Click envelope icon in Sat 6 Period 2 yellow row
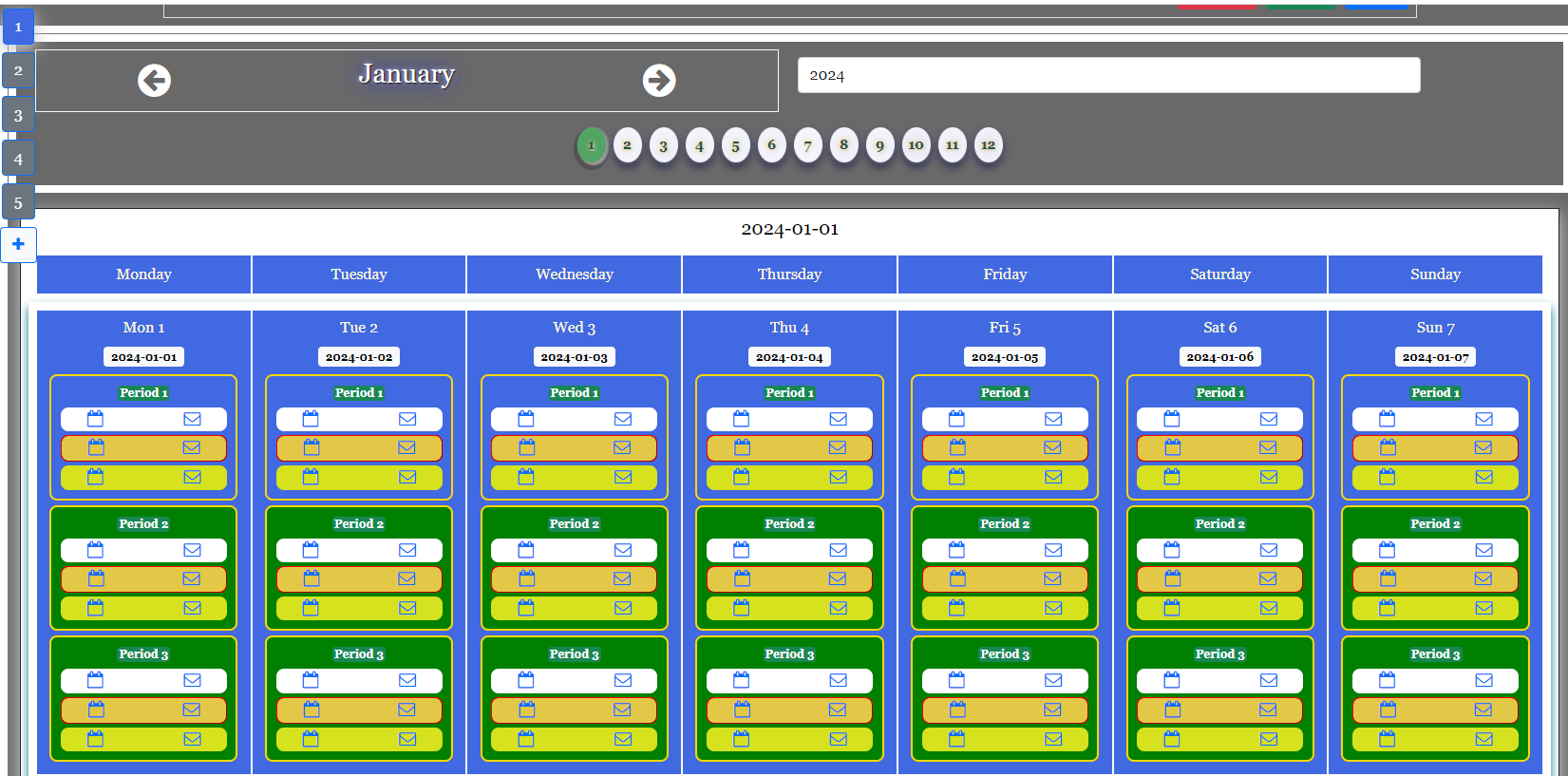 (1269, 608)
